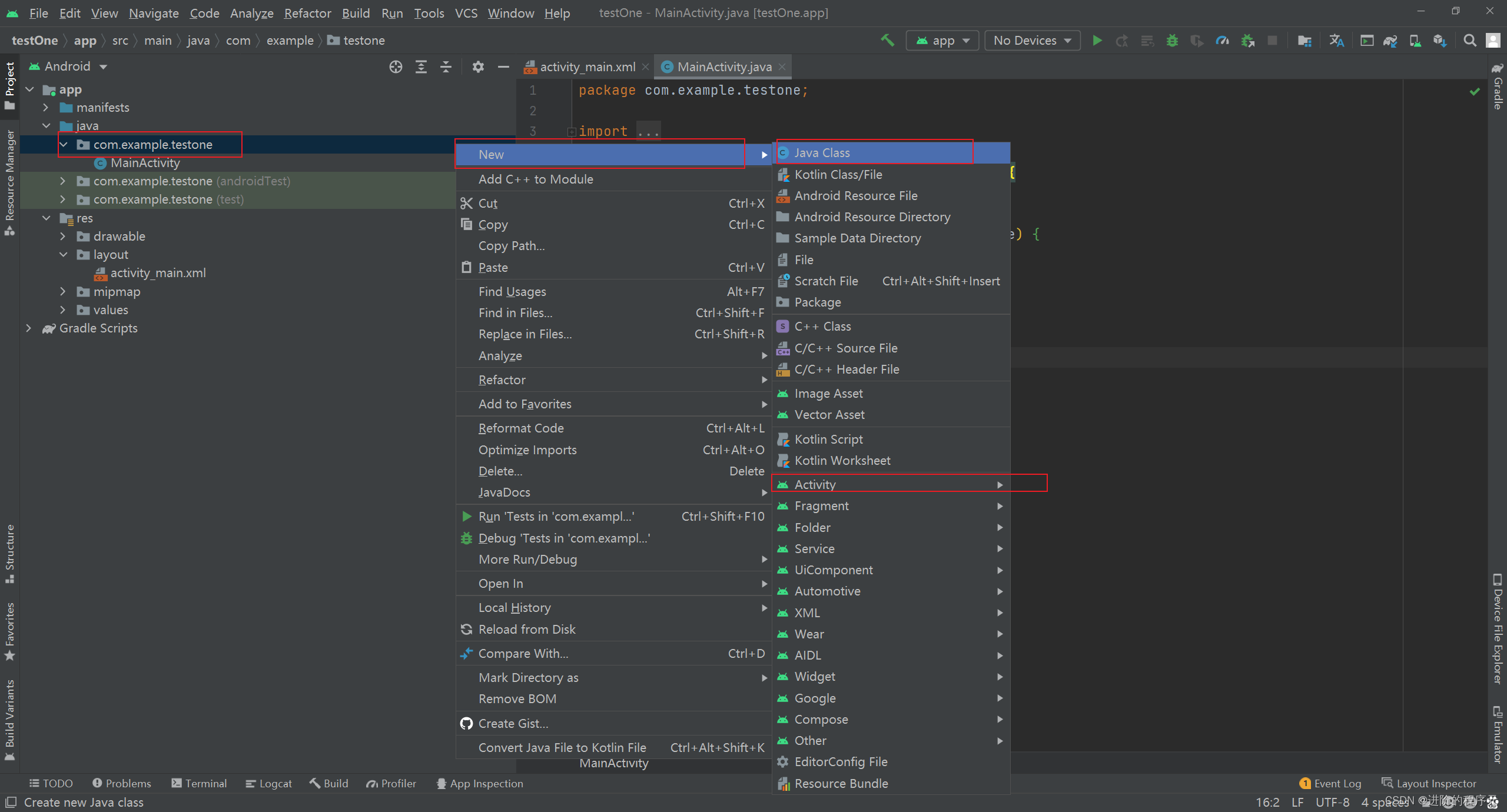Screen dimensions: 1507x812
Task: Expand the mipmap folder
Action: [x=63, y=292]
